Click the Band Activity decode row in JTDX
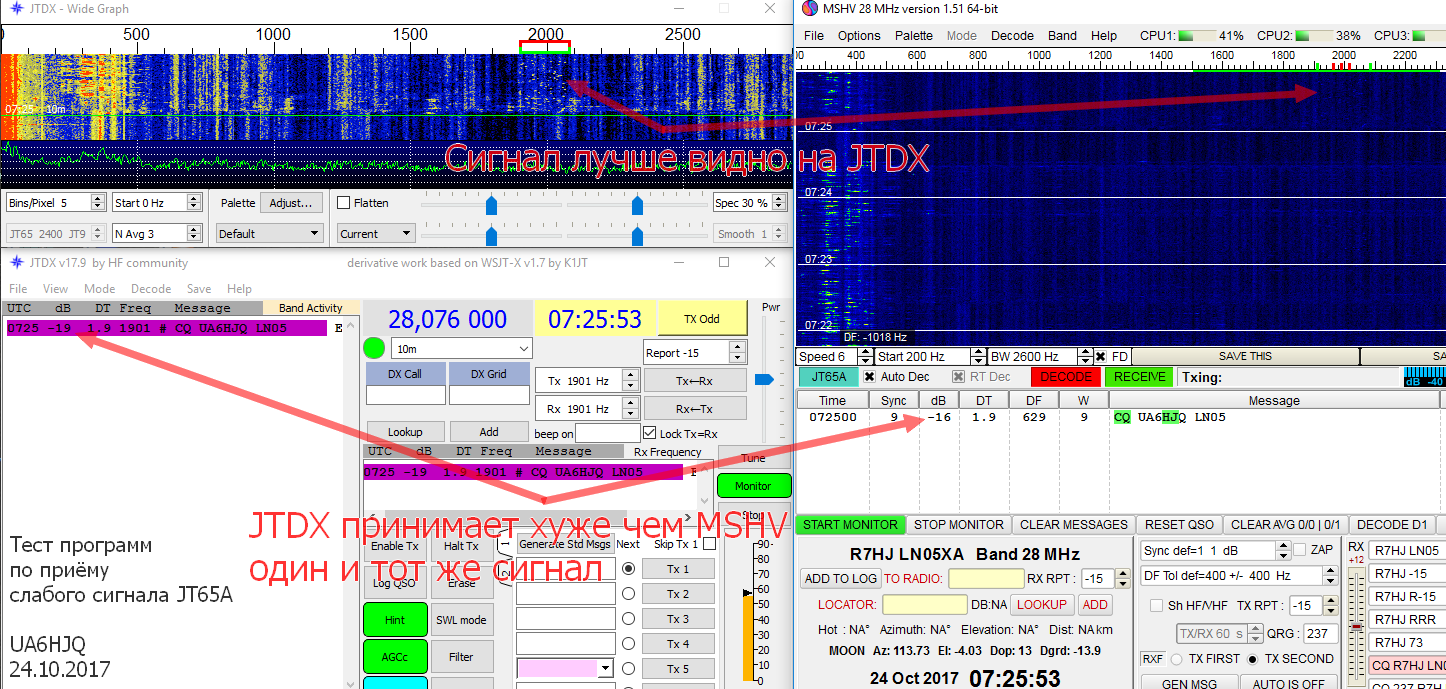This screenshot has height=689, width=1446. (167, 328)
